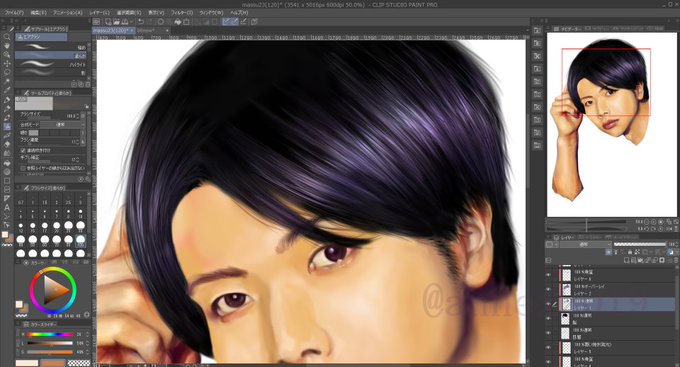Click the layer opacity slider
The width and height of the screenshot is (680, 367).
pos(640,245)
